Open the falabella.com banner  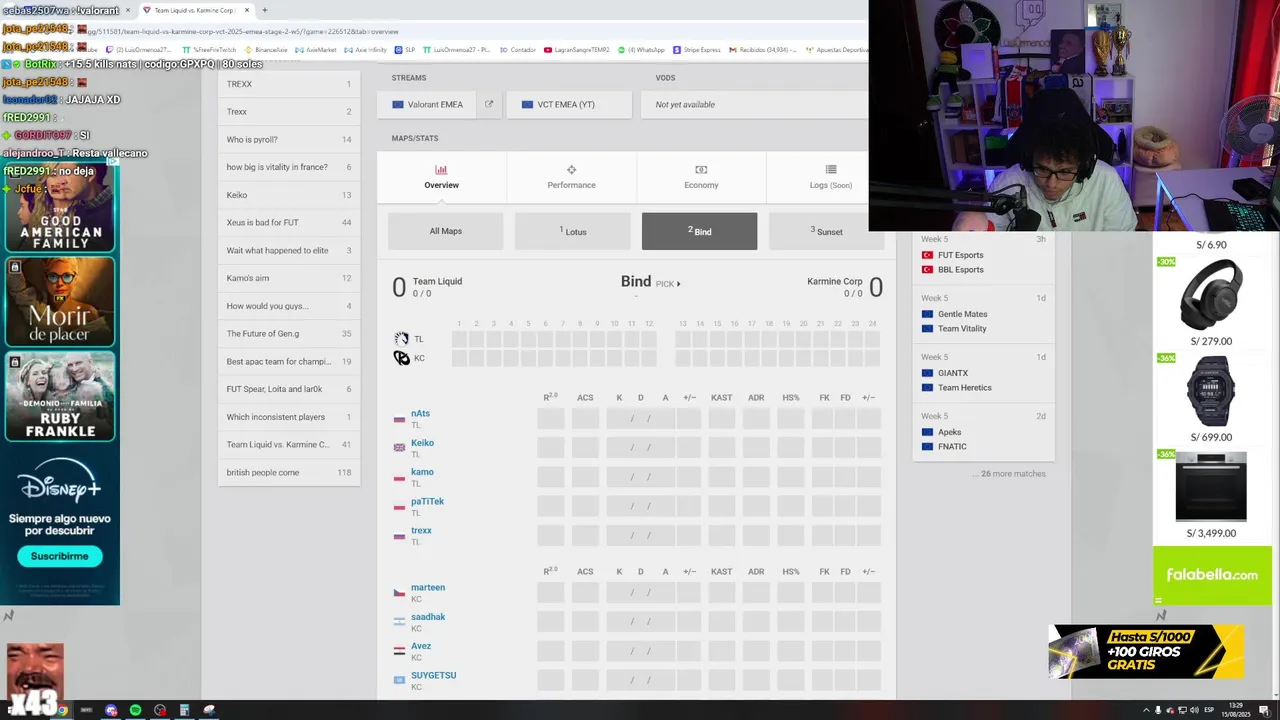(1212, 575)
